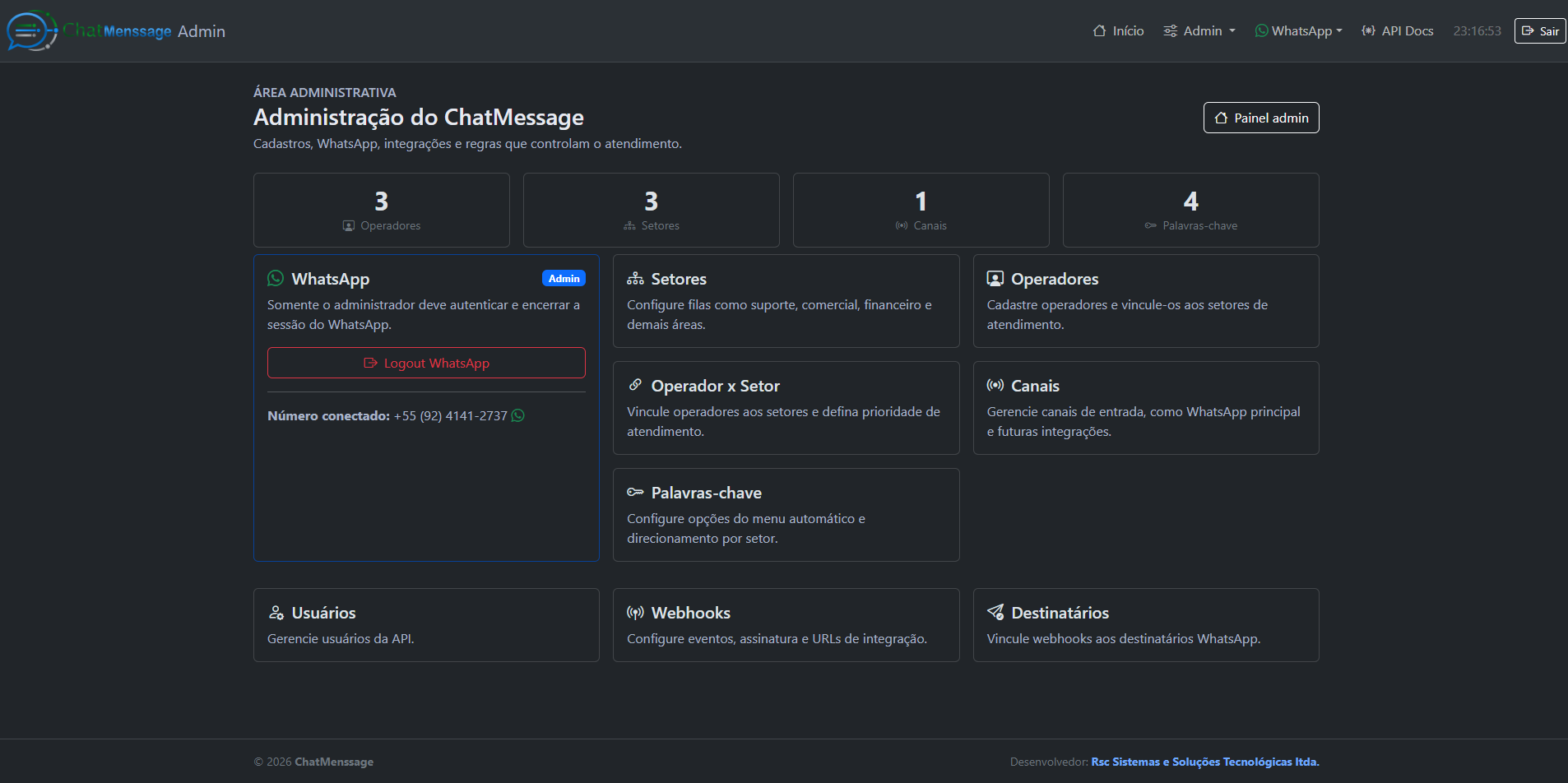The image size is (1568, 783).
Task: Click the connected number +55 (92) 4141-2737
Action: tap(450, 415)
